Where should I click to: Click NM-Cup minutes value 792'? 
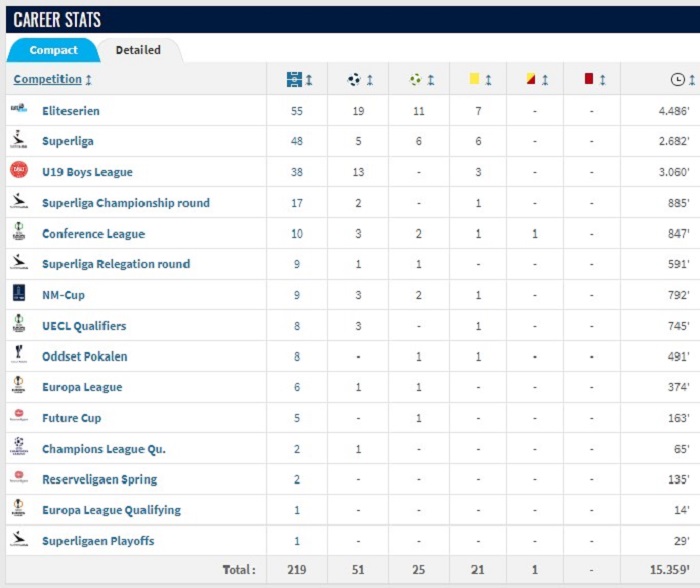(679, 295)
